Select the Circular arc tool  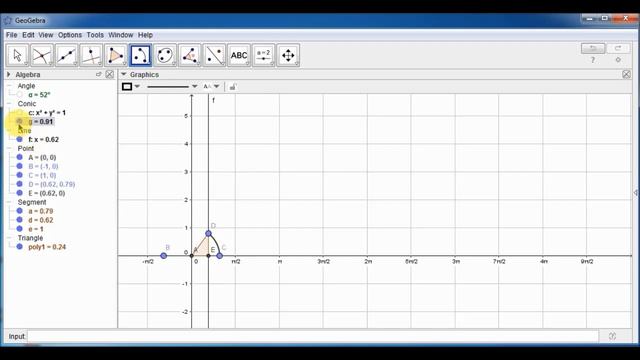140,55
